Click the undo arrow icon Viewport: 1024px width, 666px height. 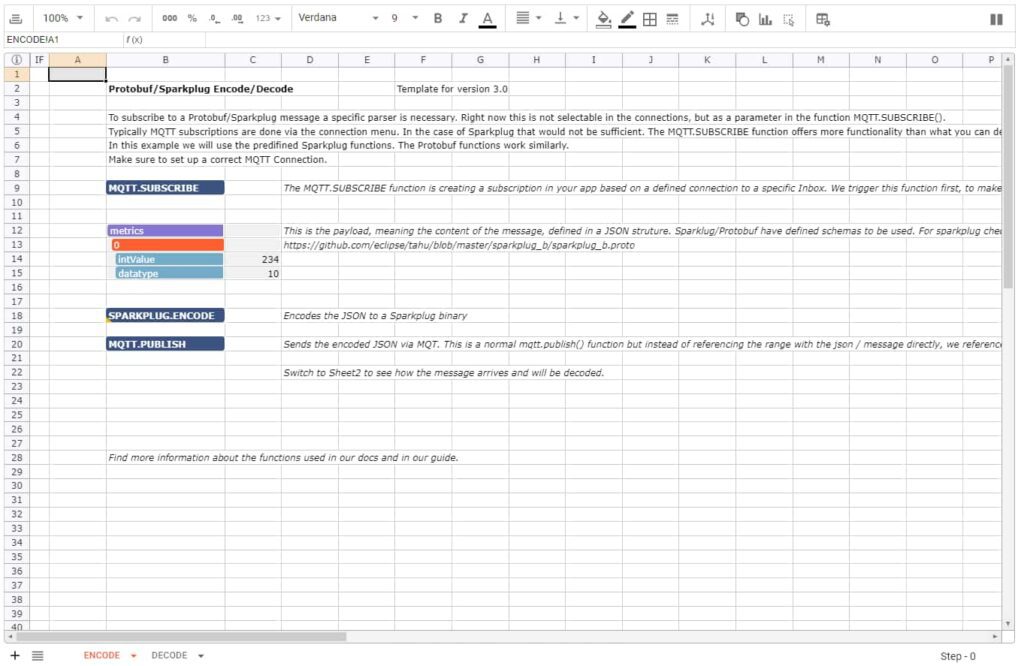point(111,18)
